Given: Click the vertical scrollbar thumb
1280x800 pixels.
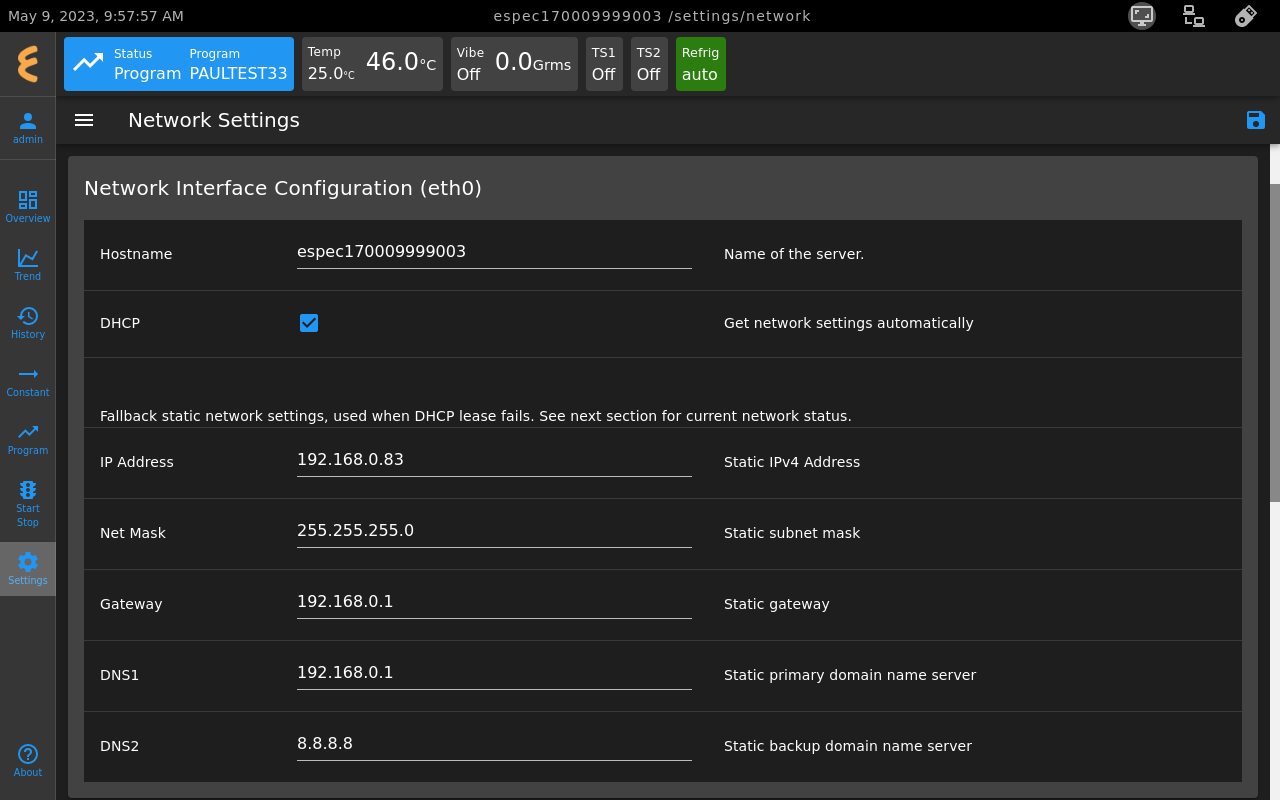Looking at the screenshot, I should (x=1275, y=342).
